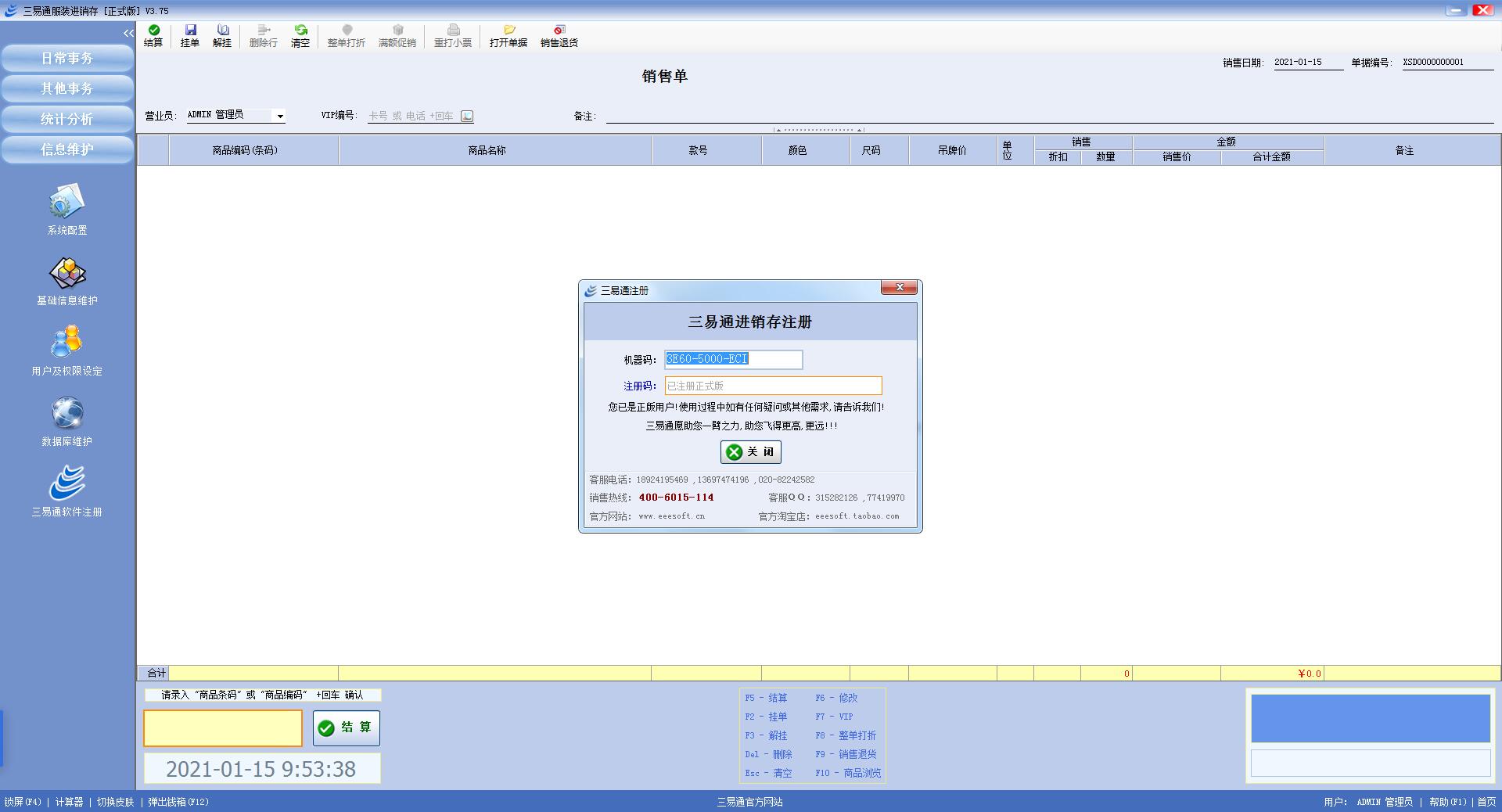Click the 删除行 delete row toolbar icon
This screenshot has width=1502, height=812.
(x=264, y=36)
